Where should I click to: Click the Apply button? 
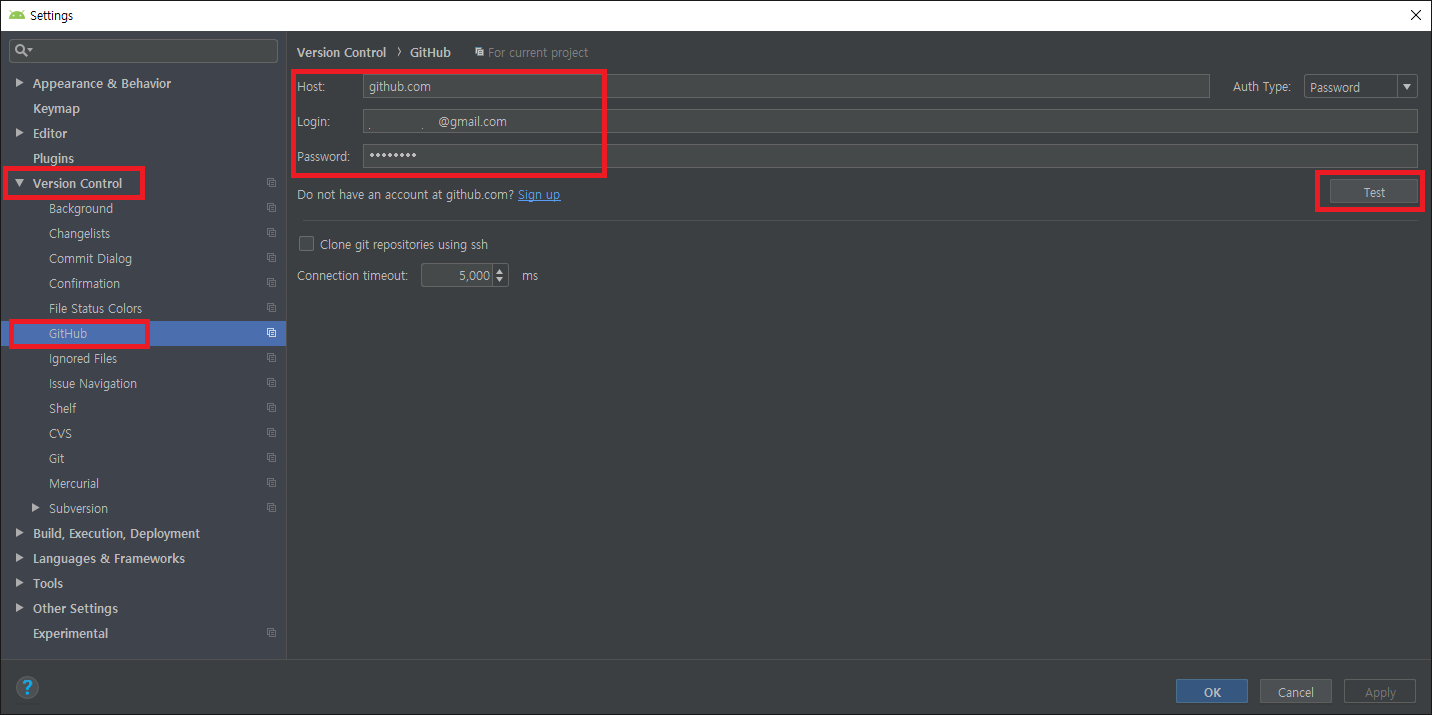coord(1380,692)
